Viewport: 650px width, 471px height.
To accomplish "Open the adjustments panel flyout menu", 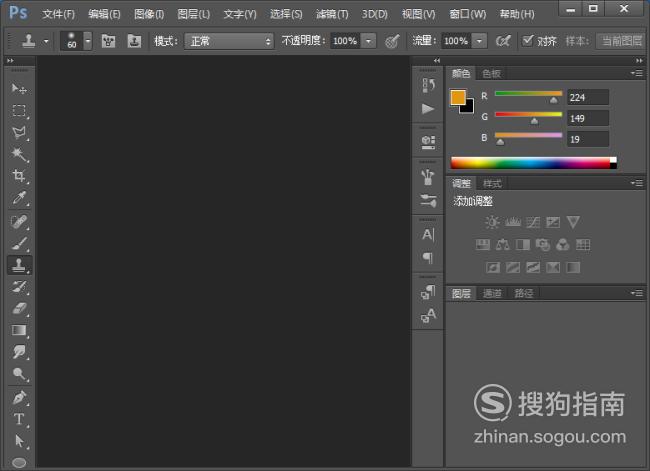I will [x=637, y=183].
